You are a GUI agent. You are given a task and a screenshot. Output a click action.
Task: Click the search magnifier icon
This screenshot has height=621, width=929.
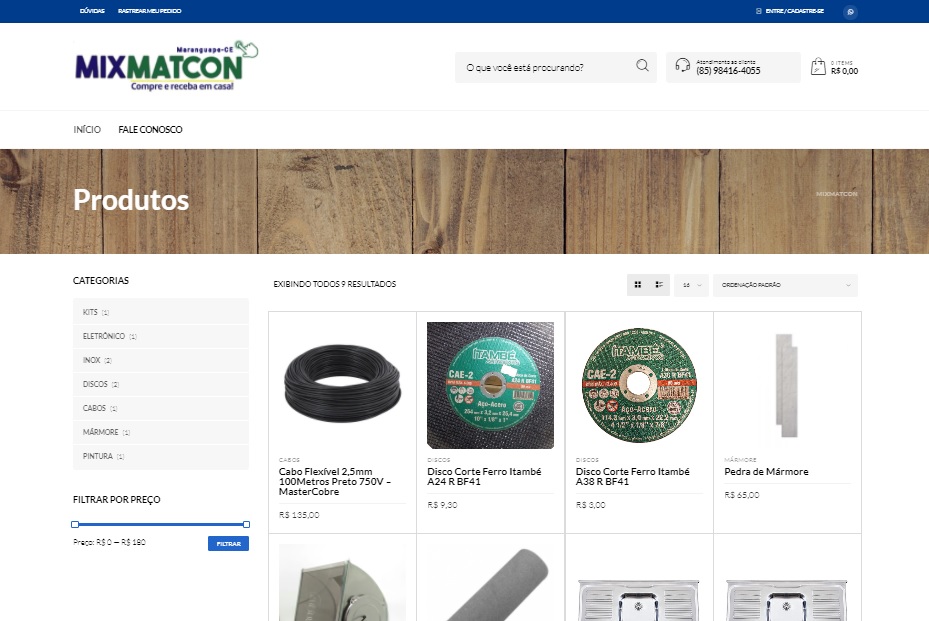[x=642, y=67]
